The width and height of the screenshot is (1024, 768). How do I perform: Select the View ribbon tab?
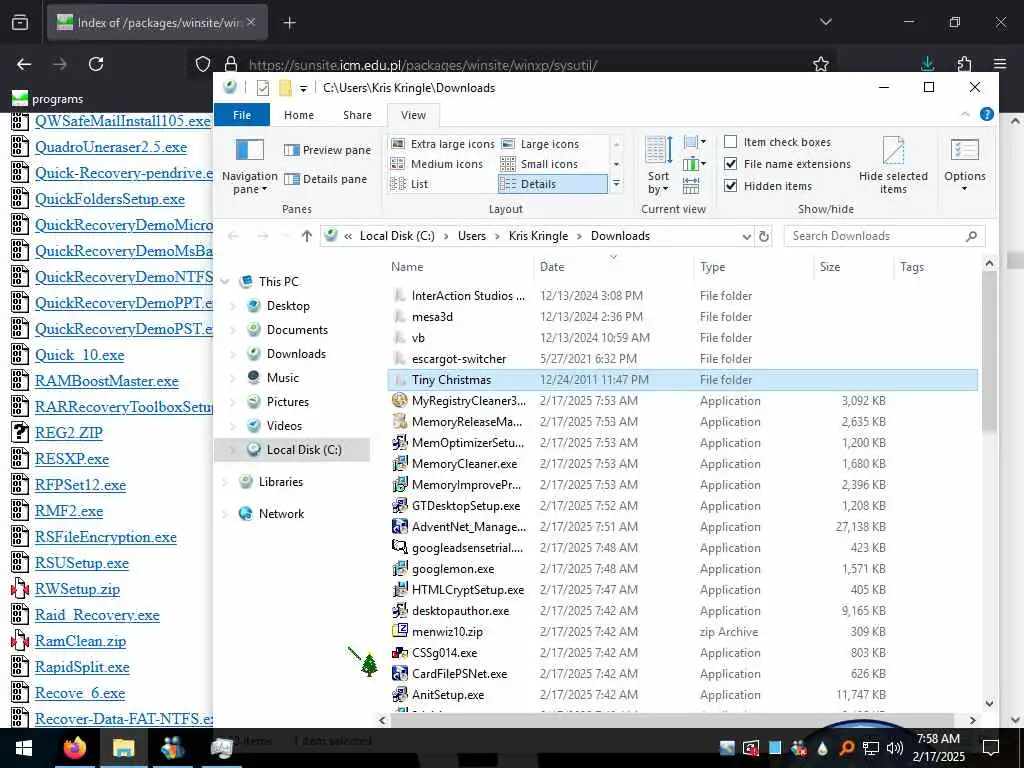413,115
